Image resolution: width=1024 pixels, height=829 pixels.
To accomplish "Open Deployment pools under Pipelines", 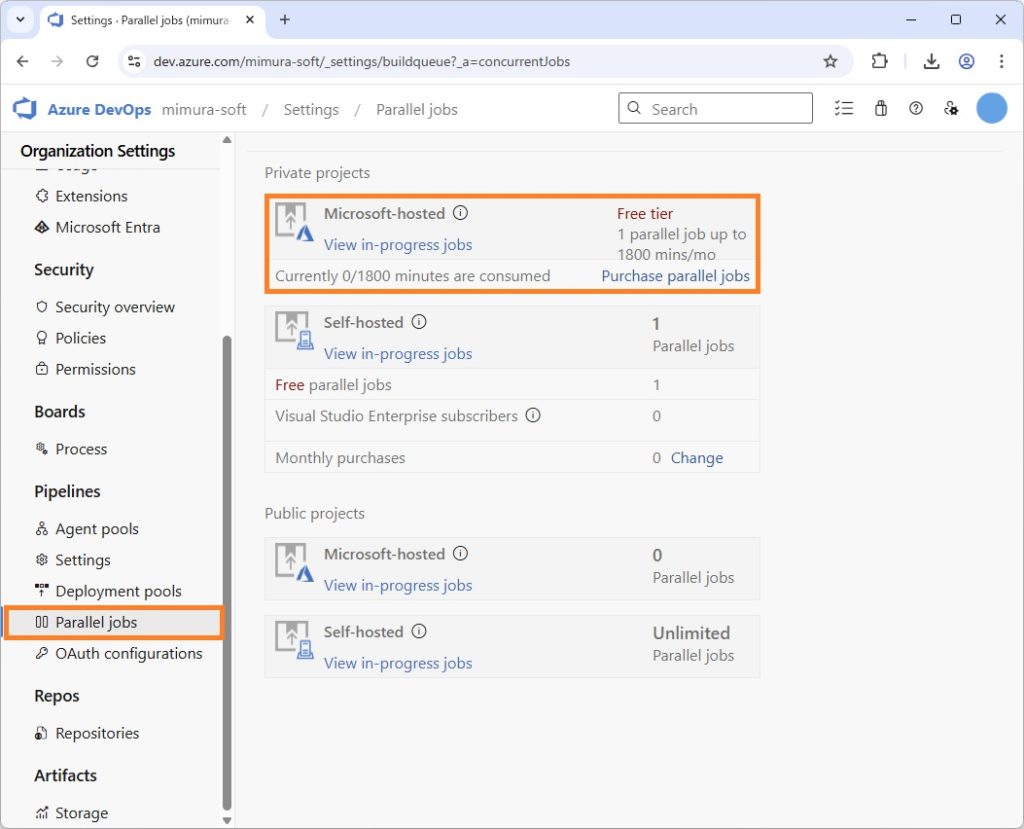I will [x=118, y=591].
